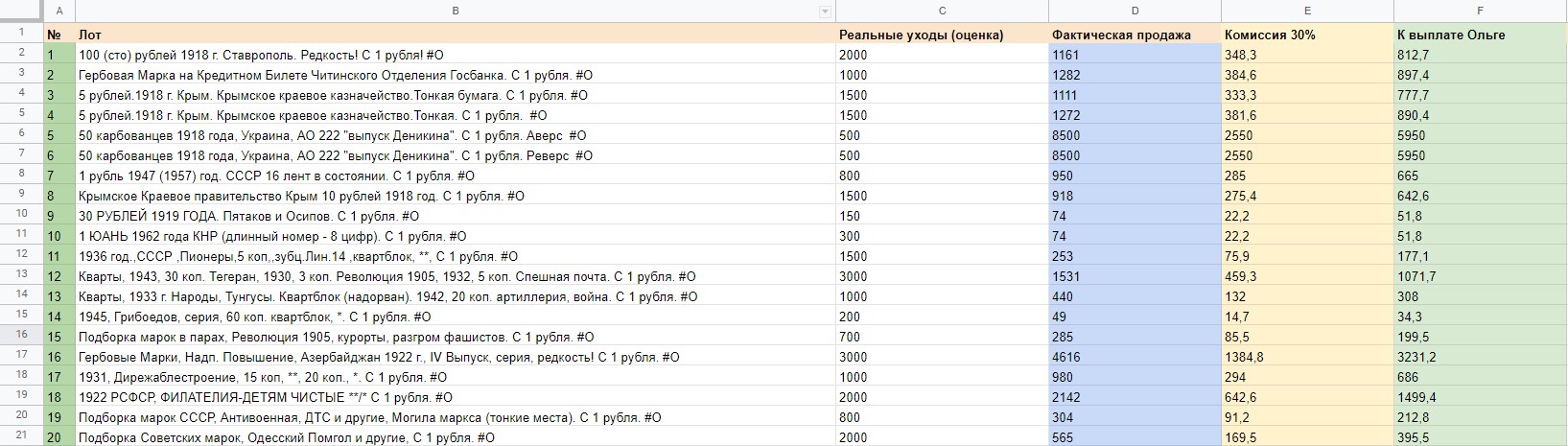Click the "Комиссия 30%" header cell
Image resolution: width=1568 pixels, height=446 pixels.
point(1307,35)
